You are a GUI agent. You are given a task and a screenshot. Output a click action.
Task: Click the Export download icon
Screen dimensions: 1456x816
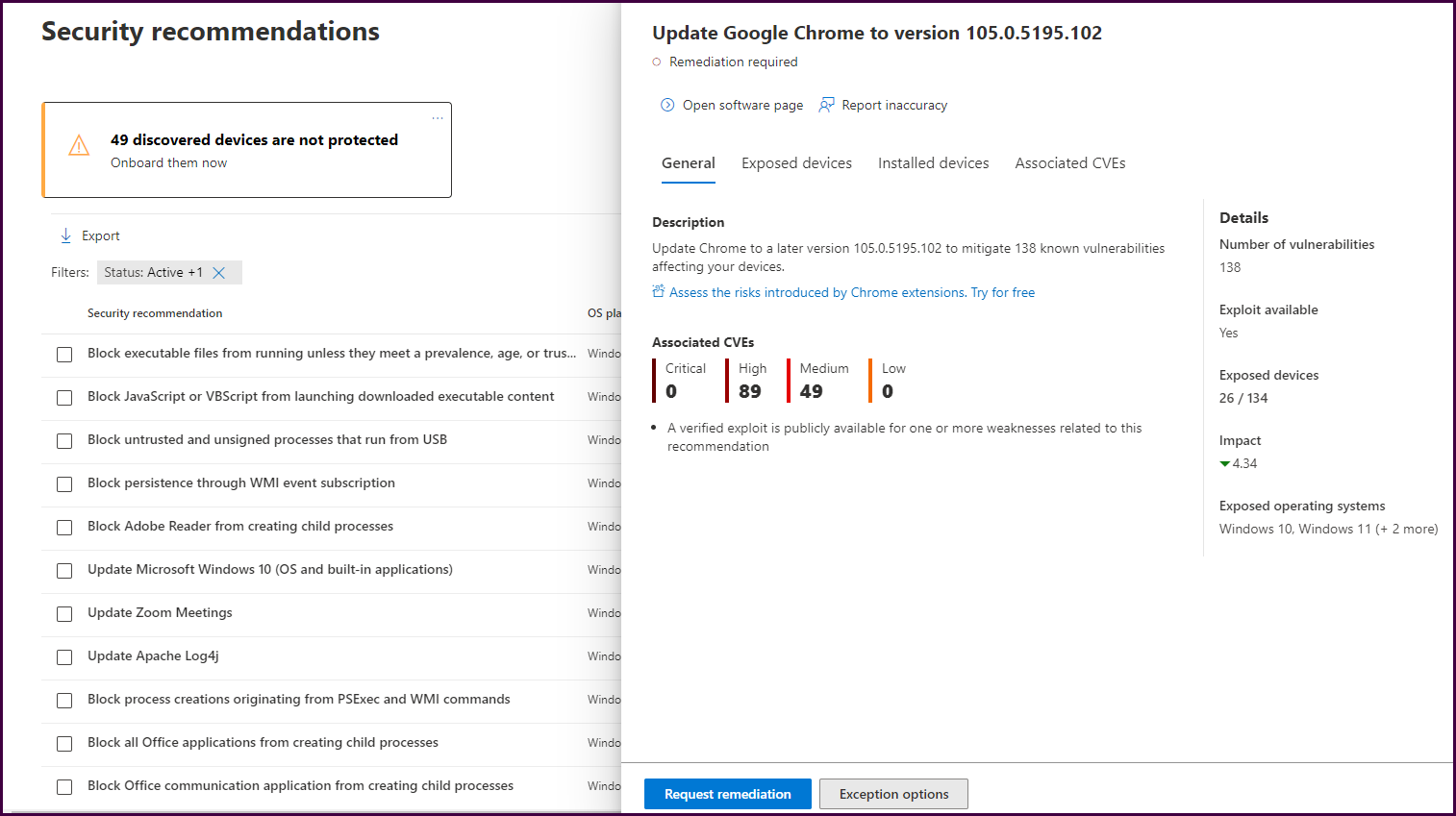coord(65,235)
